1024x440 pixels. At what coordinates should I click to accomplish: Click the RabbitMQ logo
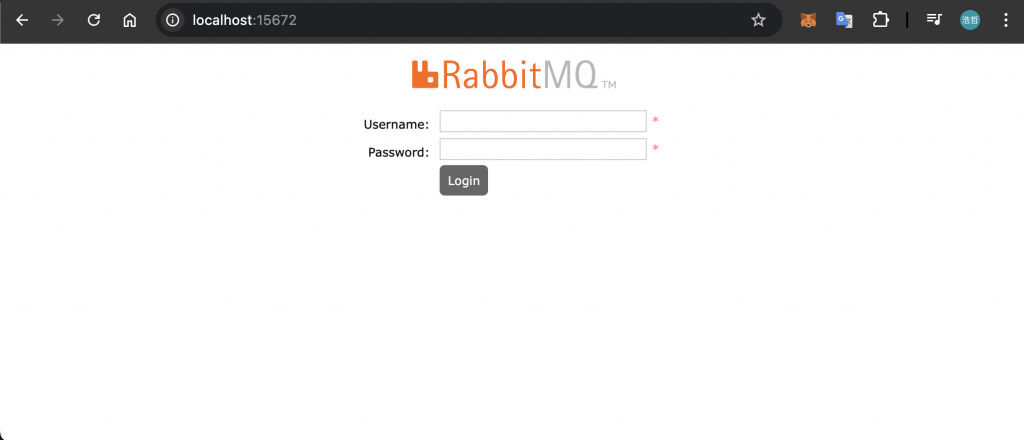513,75
